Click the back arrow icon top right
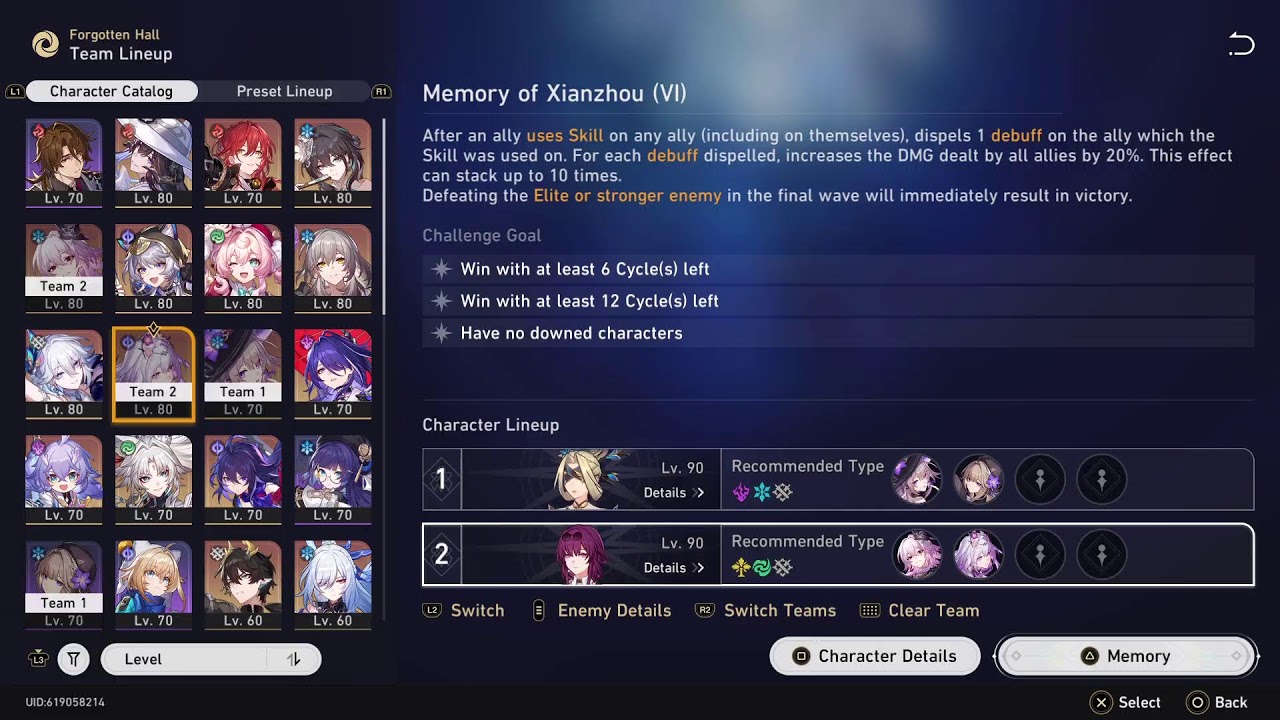1280x720 pixels. 1241,44
